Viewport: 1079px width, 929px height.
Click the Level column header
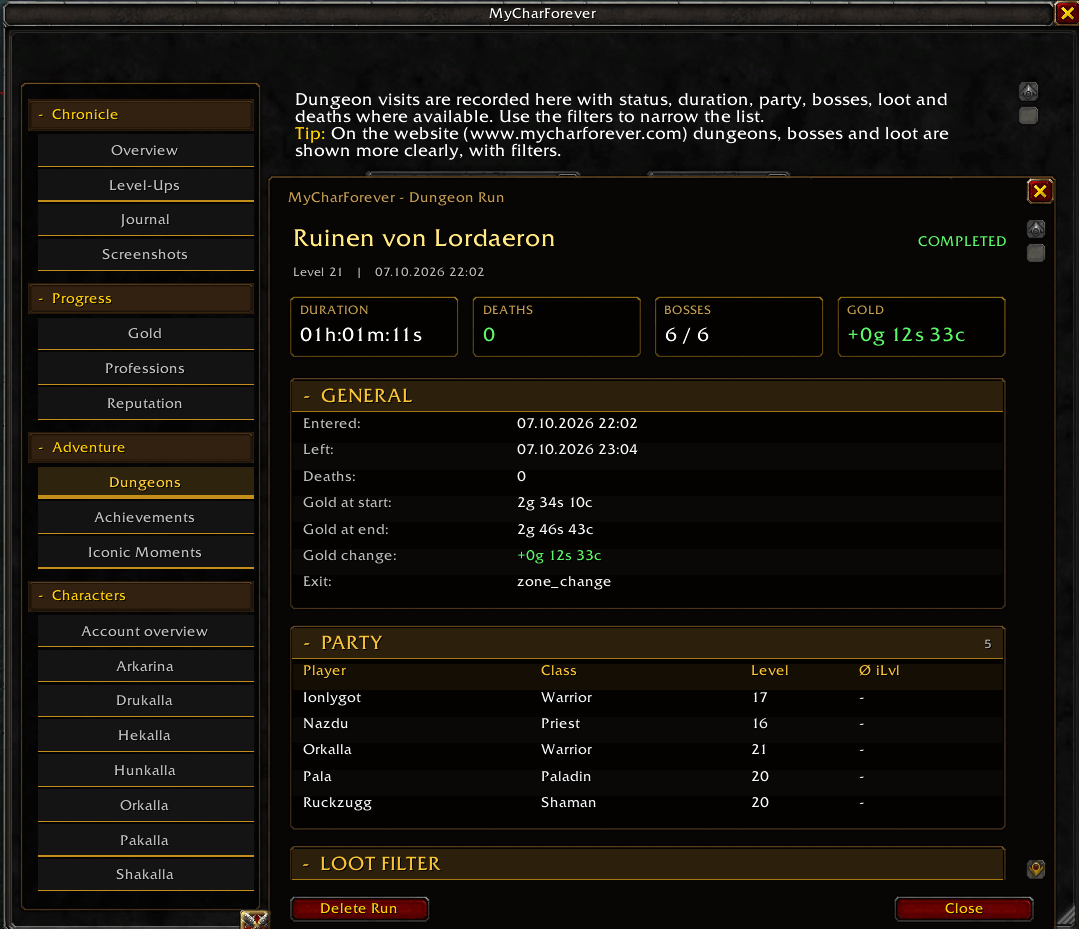click(769, 671)
